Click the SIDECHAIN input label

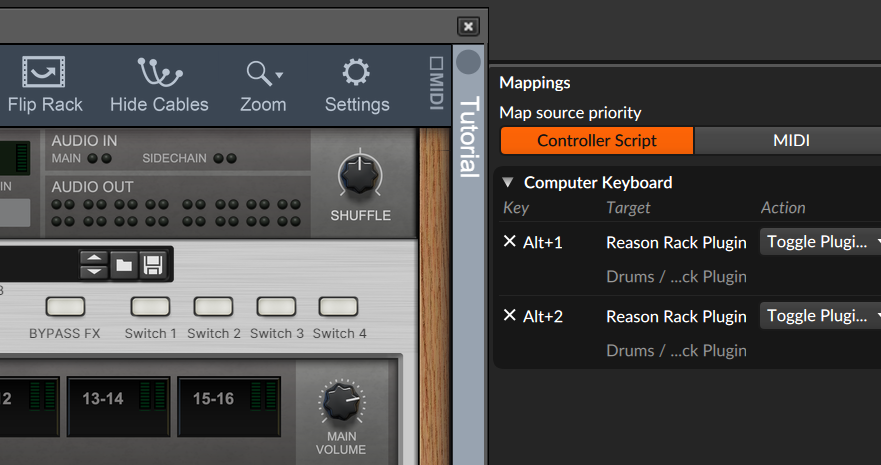click(174, 158)
